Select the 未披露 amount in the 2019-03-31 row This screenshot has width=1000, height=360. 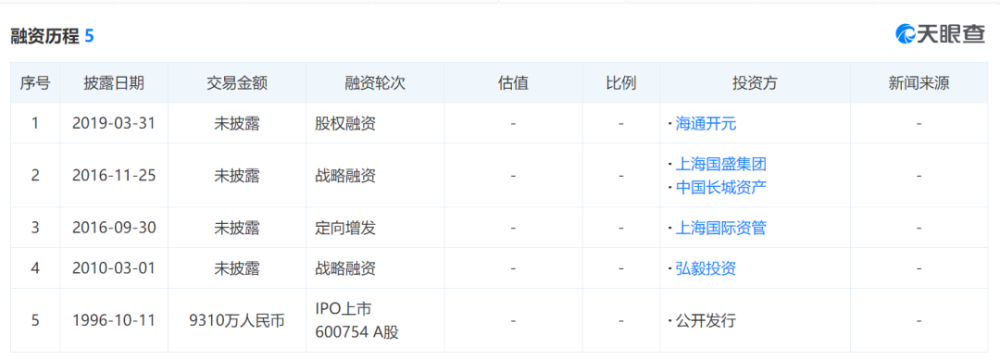(x=237, y=124)
